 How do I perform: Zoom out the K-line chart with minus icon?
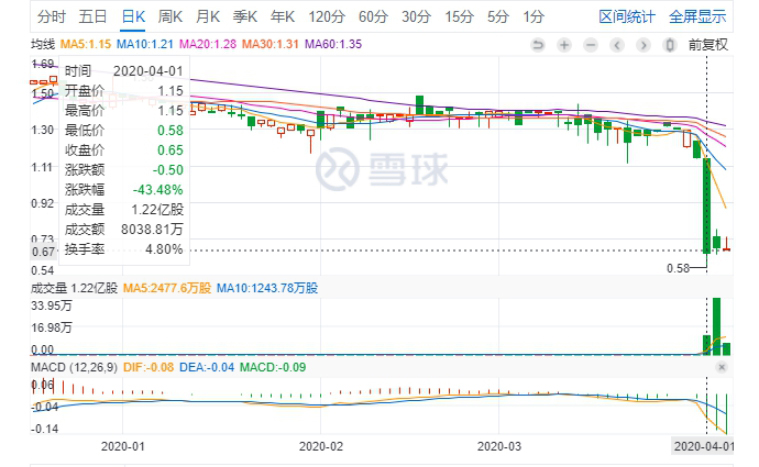(x=591, y=45)
